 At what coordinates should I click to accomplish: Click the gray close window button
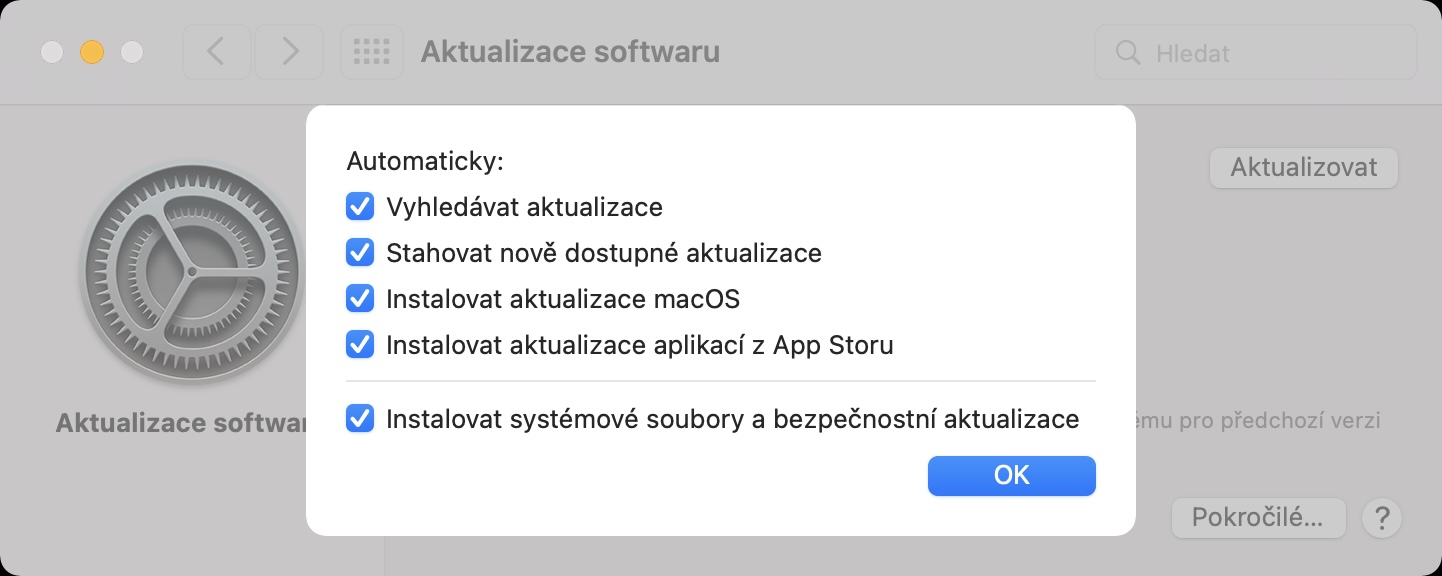tap(52, 52)
